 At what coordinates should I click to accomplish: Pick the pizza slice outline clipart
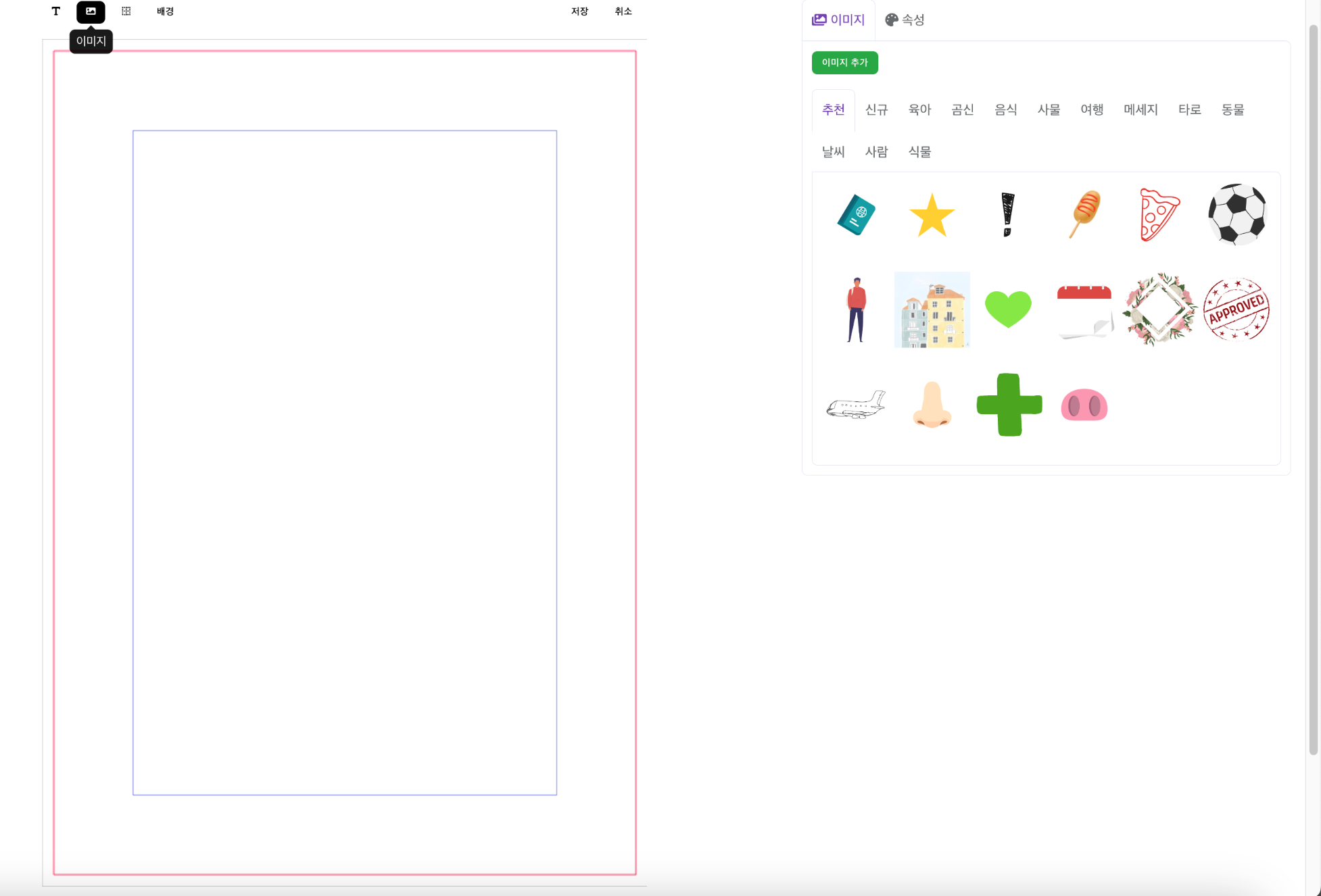click(1159, 215)
